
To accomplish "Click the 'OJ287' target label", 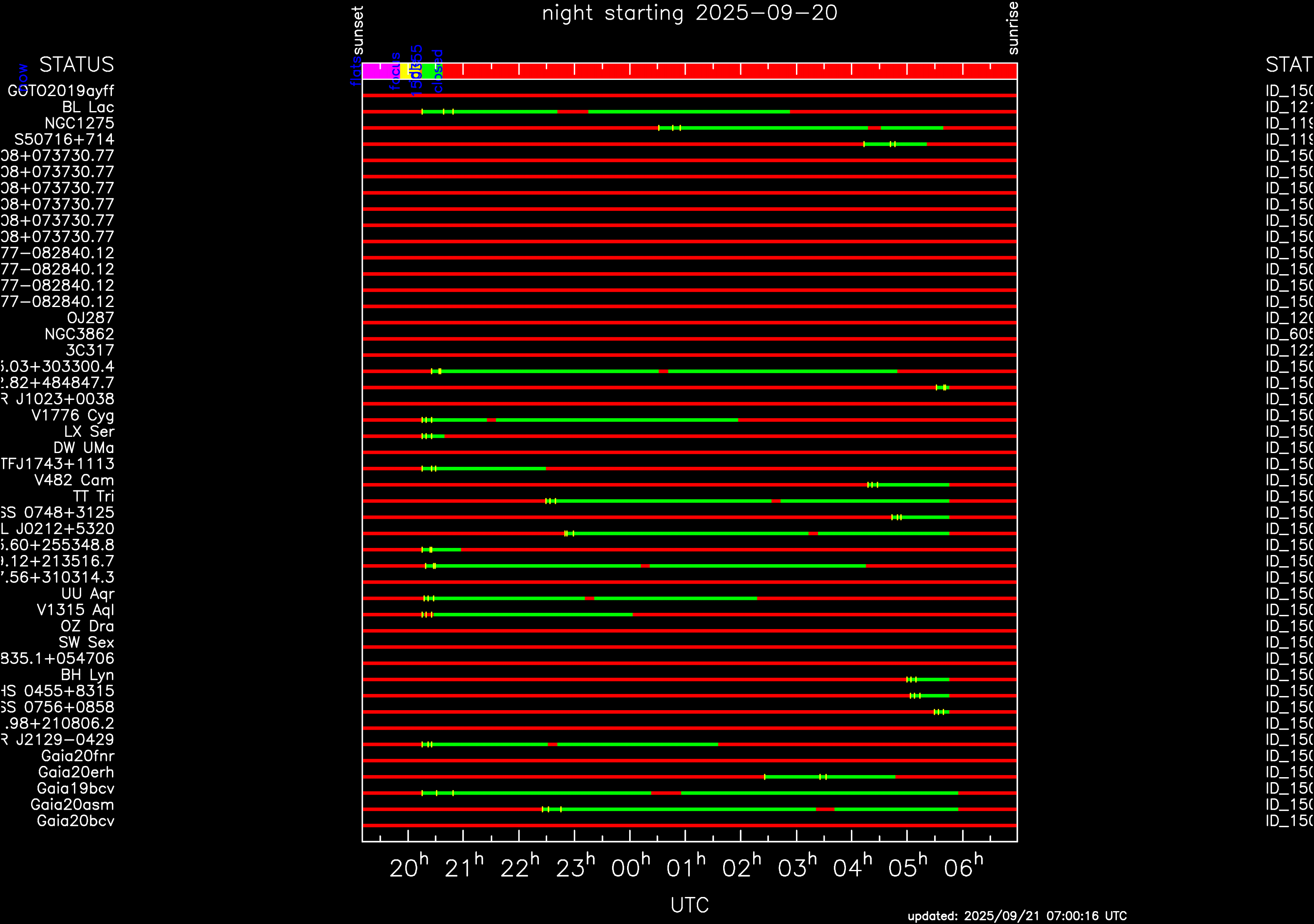I will pyautogui.click(x=90, y=317).
